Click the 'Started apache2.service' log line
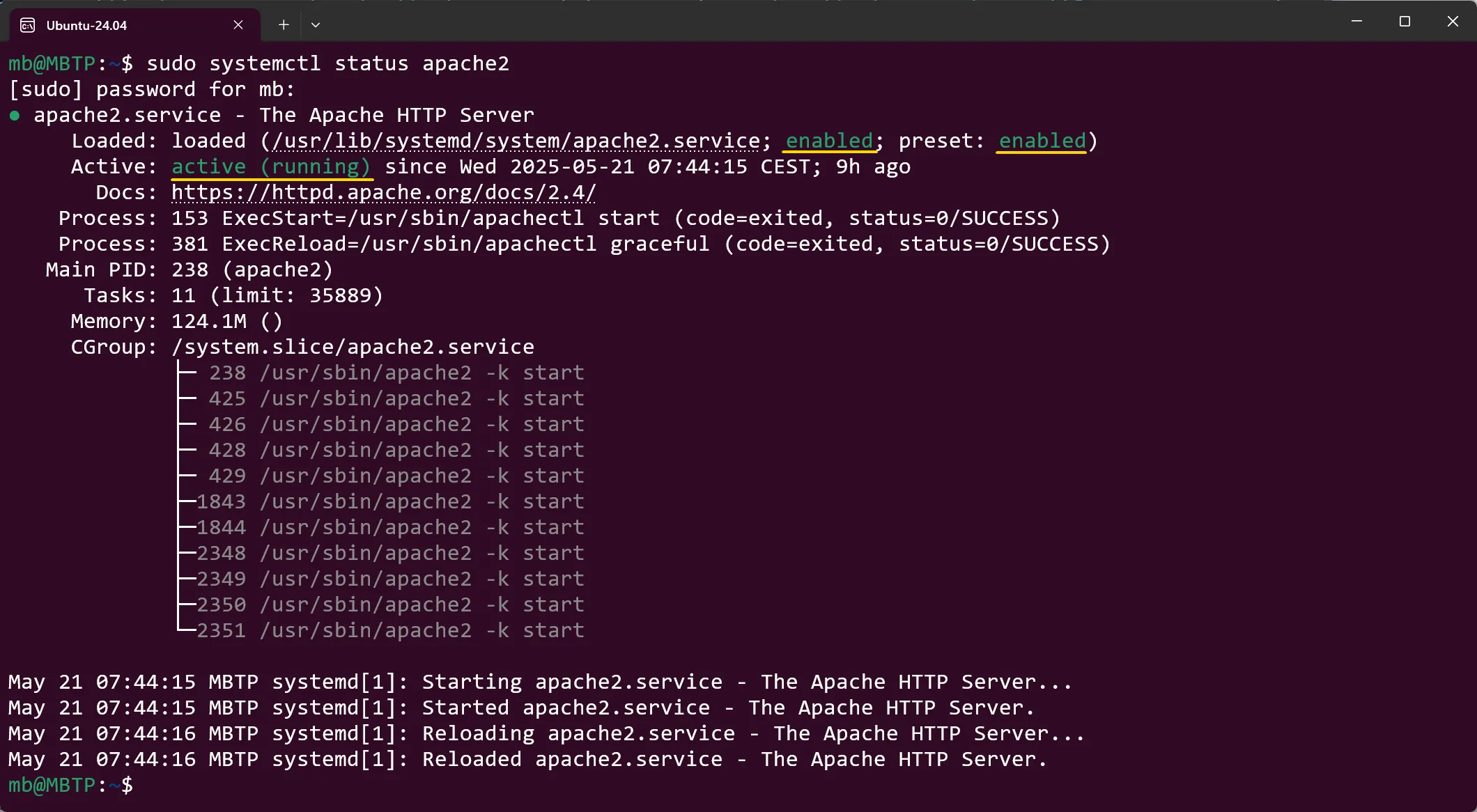 coord(521,708)
